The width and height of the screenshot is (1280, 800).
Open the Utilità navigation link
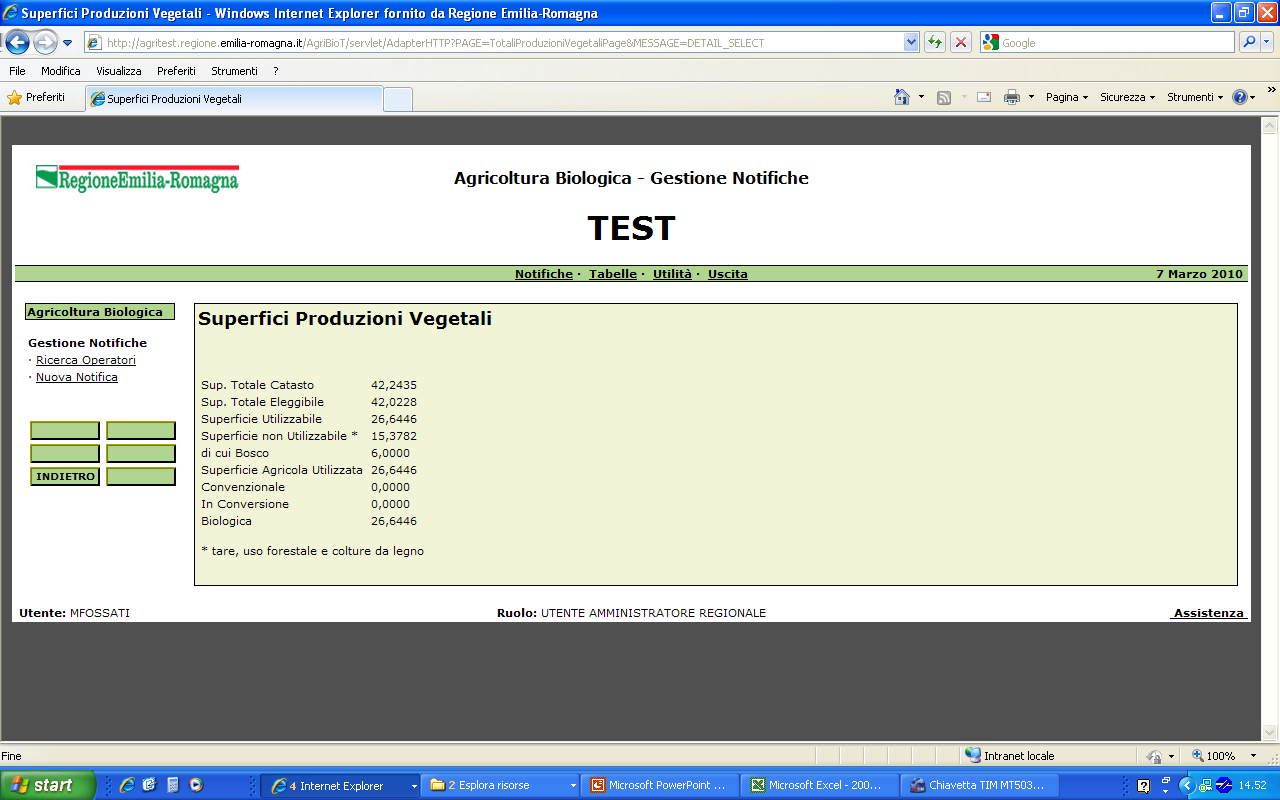[x=672, y=274]
